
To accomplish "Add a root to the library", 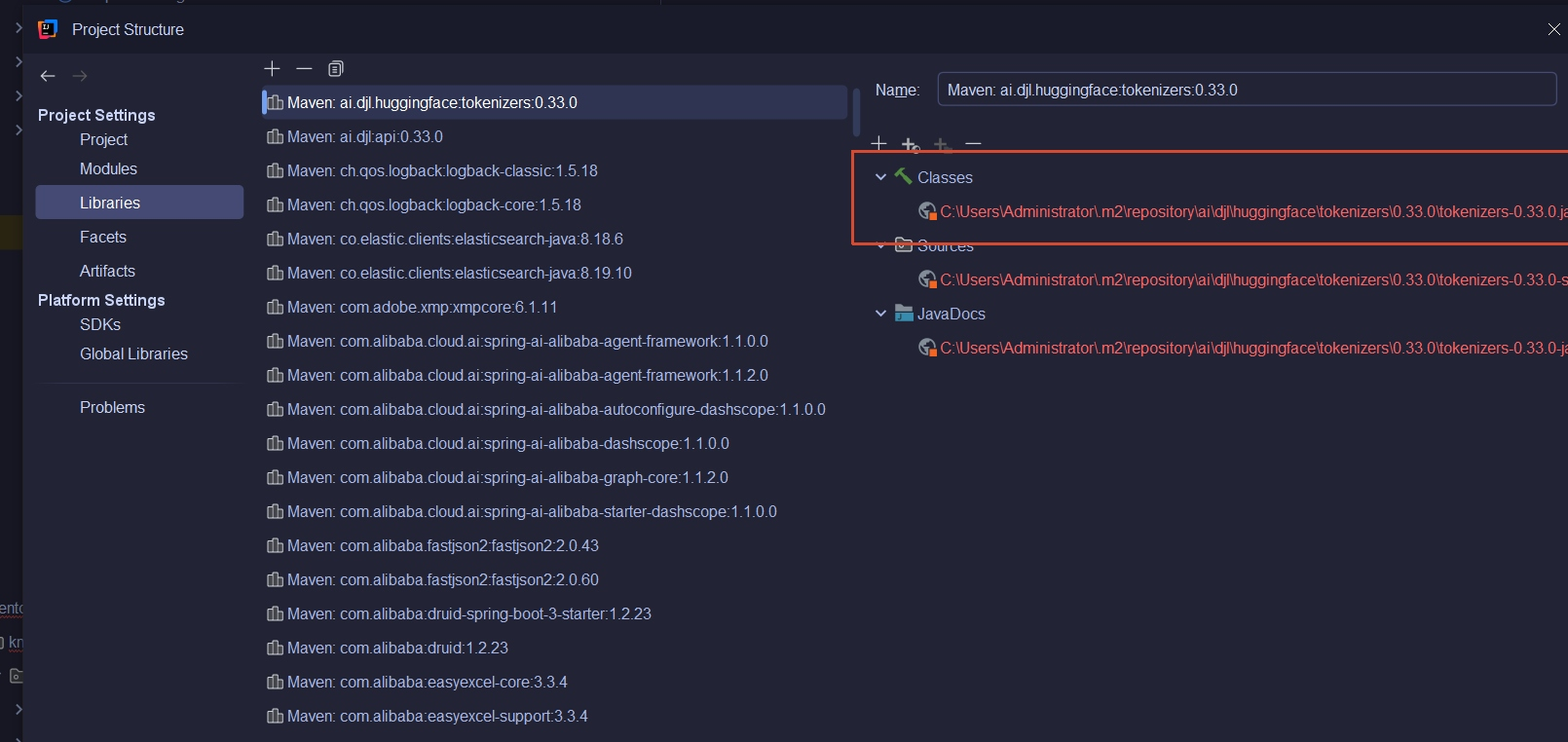I will [x=878, y=144].
